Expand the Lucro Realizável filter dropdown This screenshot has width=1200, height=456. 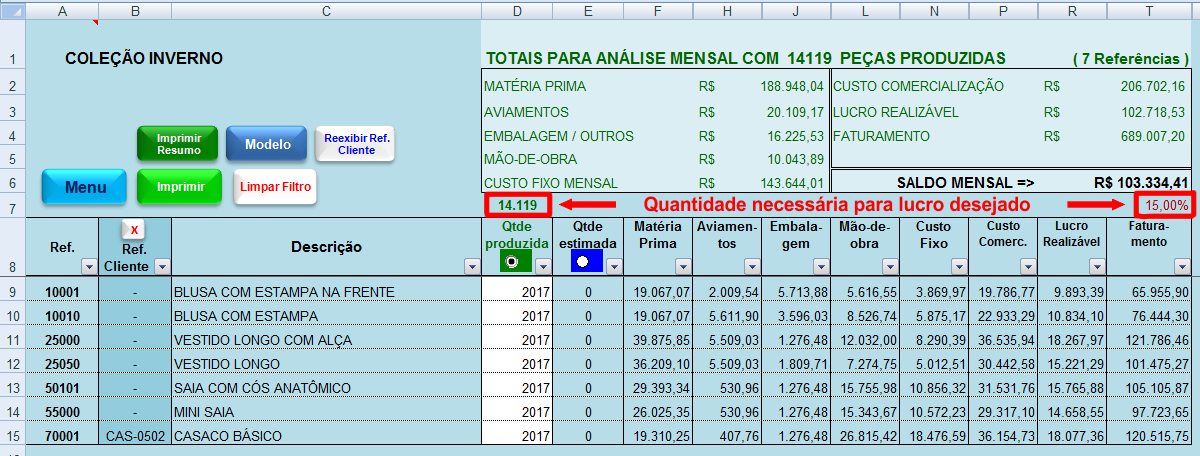pyautogui.click(x=1097, y=267)
